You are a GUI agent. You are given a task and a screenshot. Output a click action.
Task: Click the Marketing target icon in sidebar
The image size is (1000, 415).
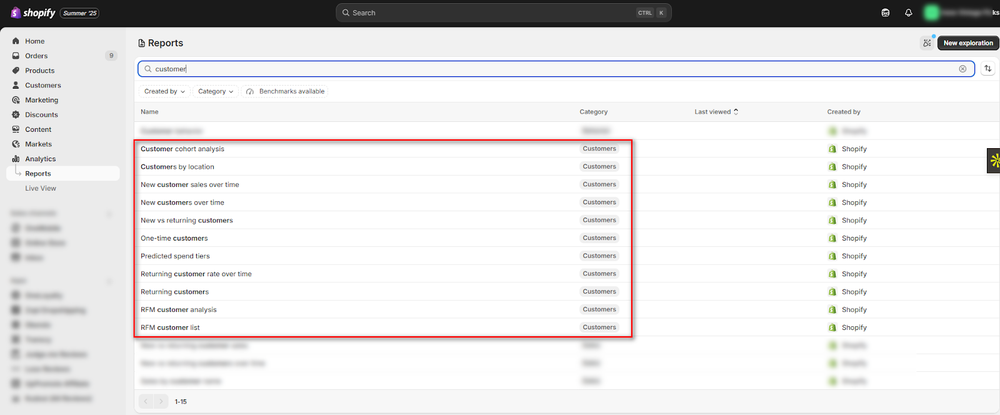[x=16, y=100]
